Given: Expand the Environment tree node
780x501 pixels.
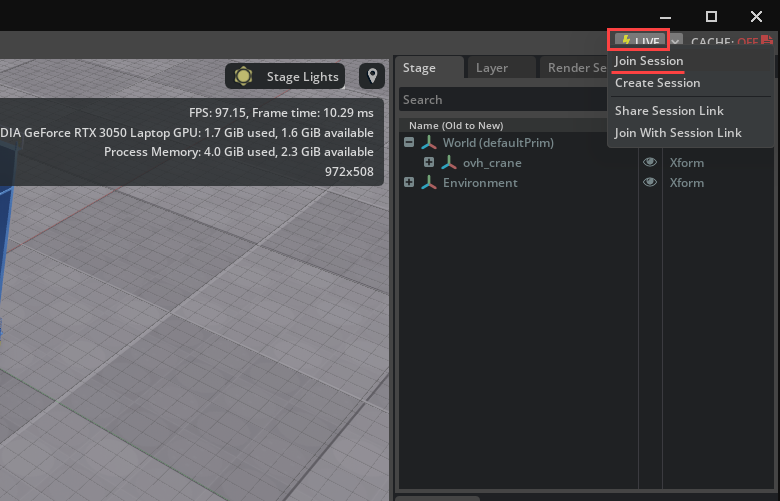Looking at the screenshot, I should click(408, 182).
